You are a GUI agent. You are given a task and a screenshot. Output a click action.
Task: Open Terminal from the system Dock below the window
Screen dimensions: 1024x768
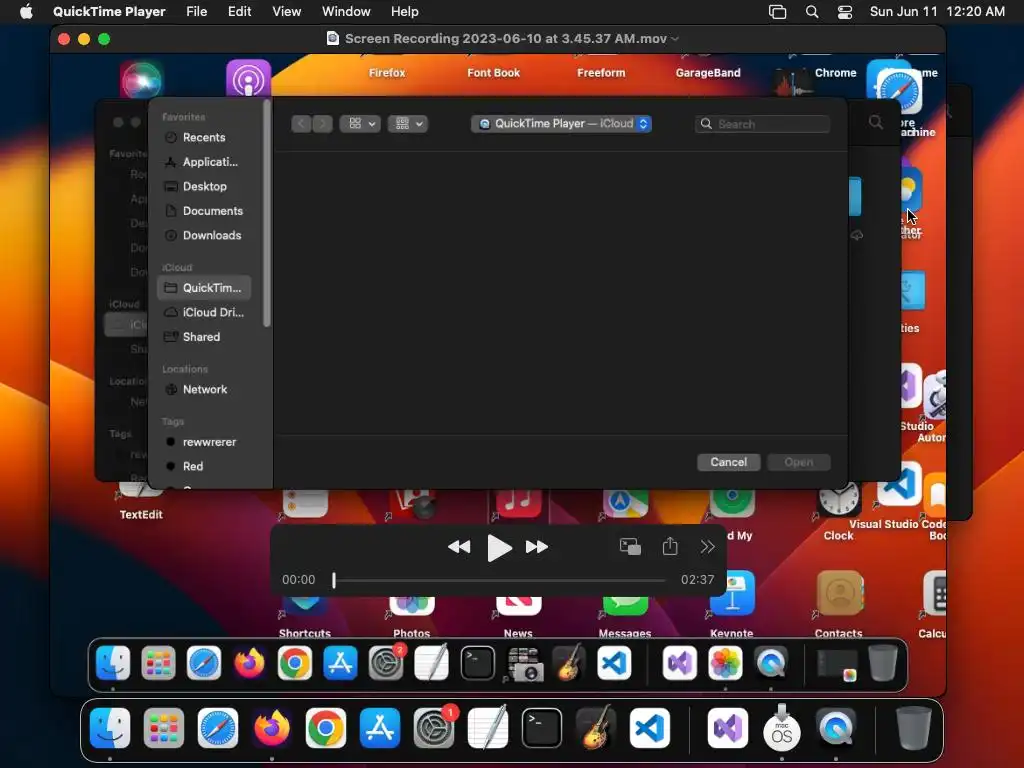[x=542, y=728]
